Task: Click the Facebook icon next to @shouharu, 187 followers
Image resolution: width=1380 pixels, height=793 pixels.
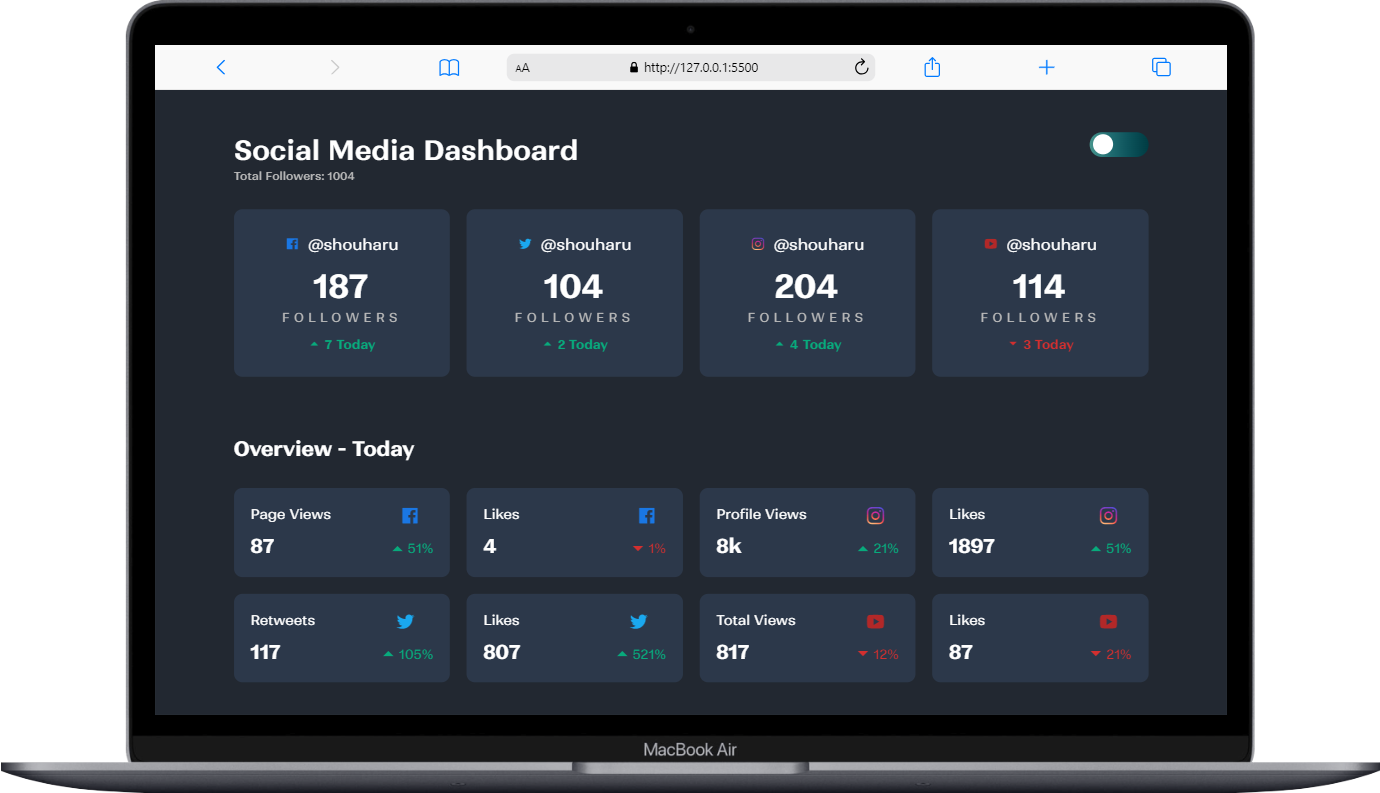Action: pos(292,244)
